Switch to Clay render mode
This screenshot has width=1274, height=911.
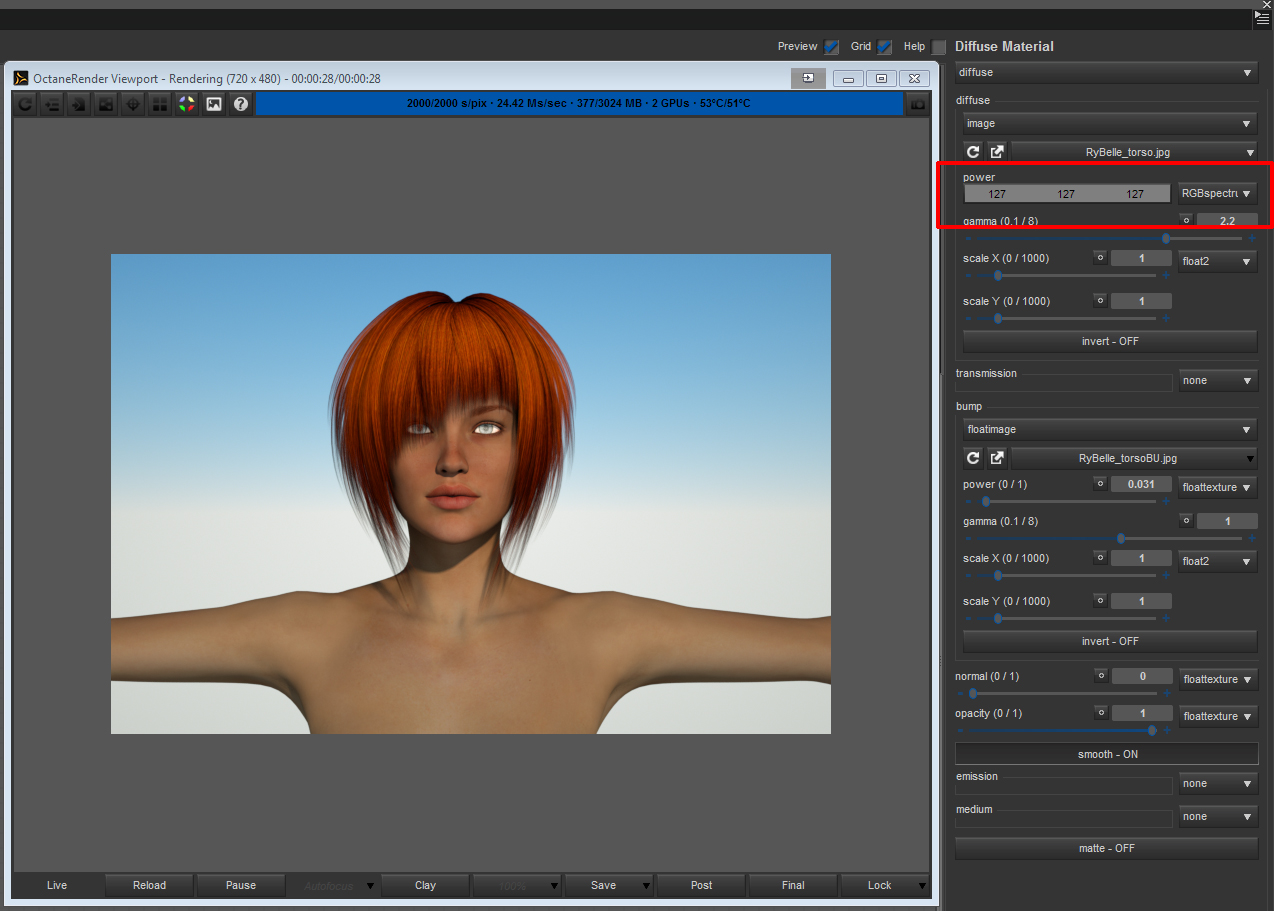[x=425, y=885]
